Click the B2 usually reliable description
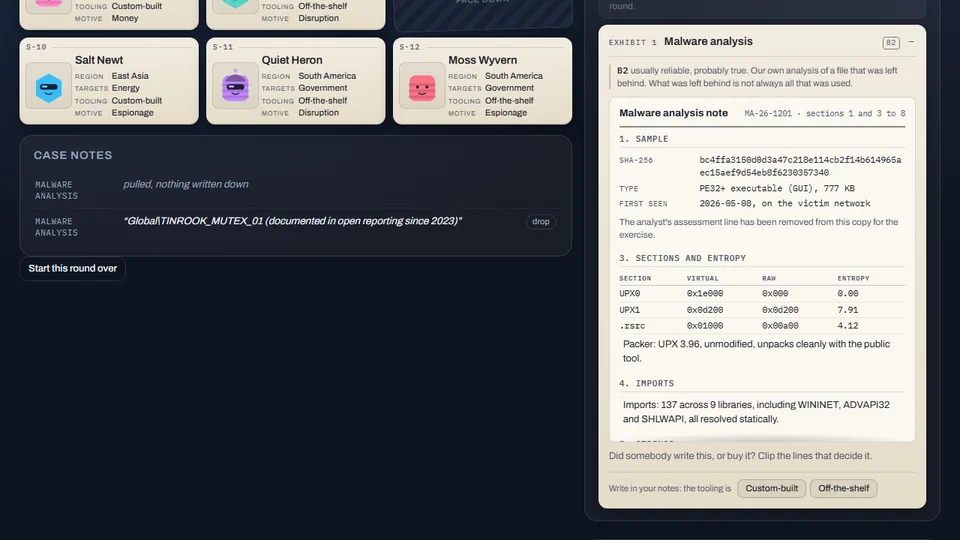 point(757,77)
